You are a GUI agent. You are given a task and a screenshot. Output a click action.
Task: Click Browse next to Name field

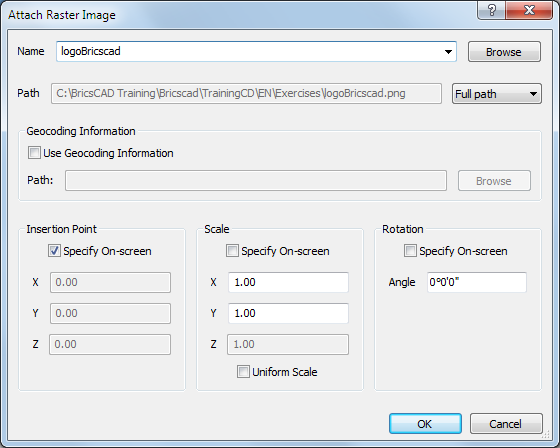504,52
